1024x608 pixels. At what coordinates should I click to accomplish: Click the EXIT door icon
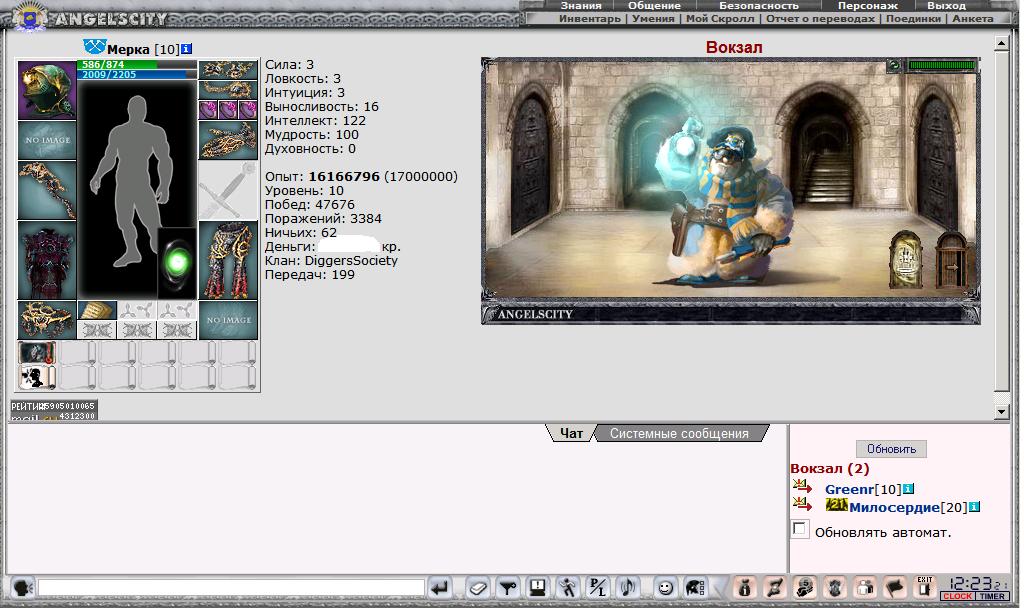click(925, 588)
